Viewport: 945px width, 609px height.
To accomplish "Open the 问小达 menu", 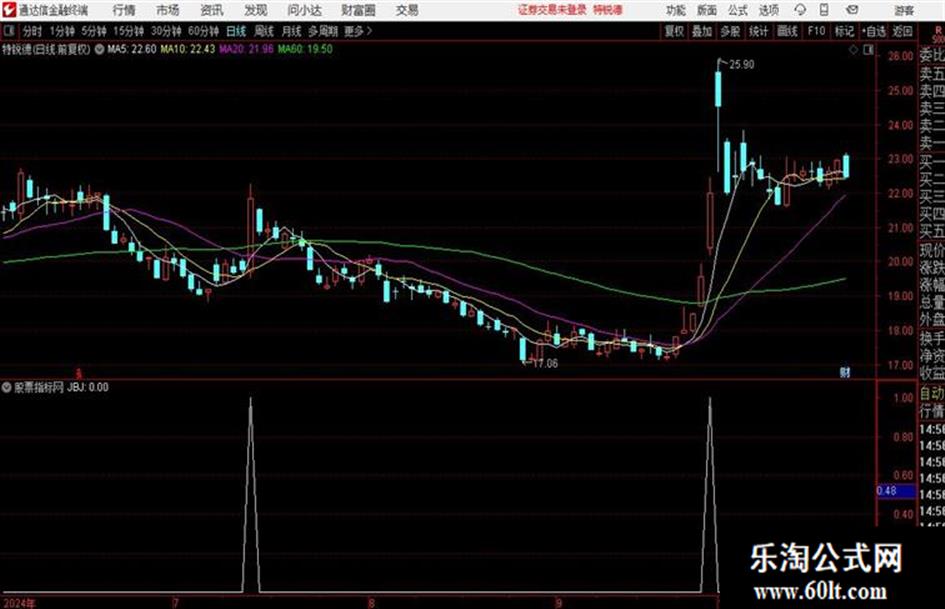I will [x=304, y=10].
